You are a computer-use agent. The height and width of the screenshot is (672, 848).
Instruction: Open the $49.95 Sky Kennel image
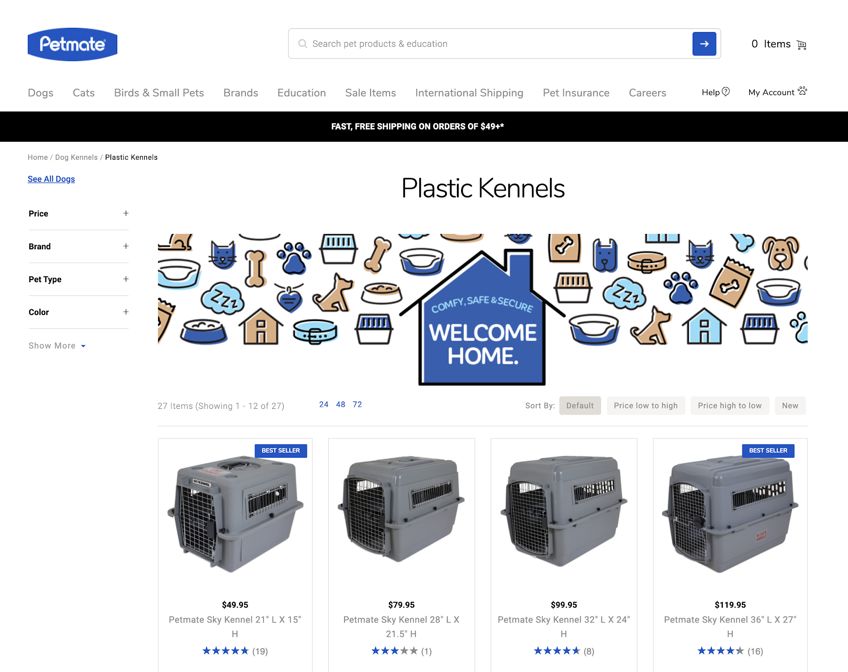(235, 514)
